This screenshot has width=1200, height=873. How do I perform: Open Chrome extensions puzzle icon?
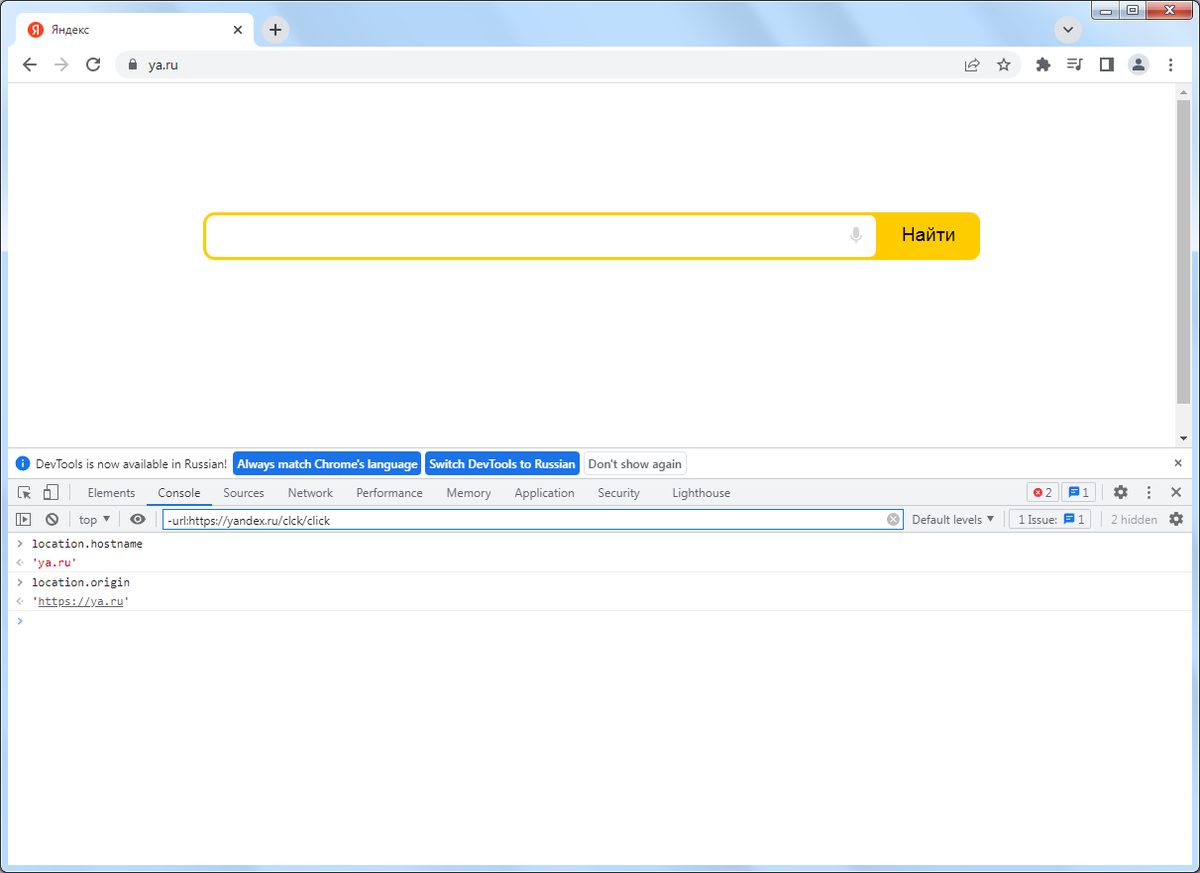[x=1043, y=64]
